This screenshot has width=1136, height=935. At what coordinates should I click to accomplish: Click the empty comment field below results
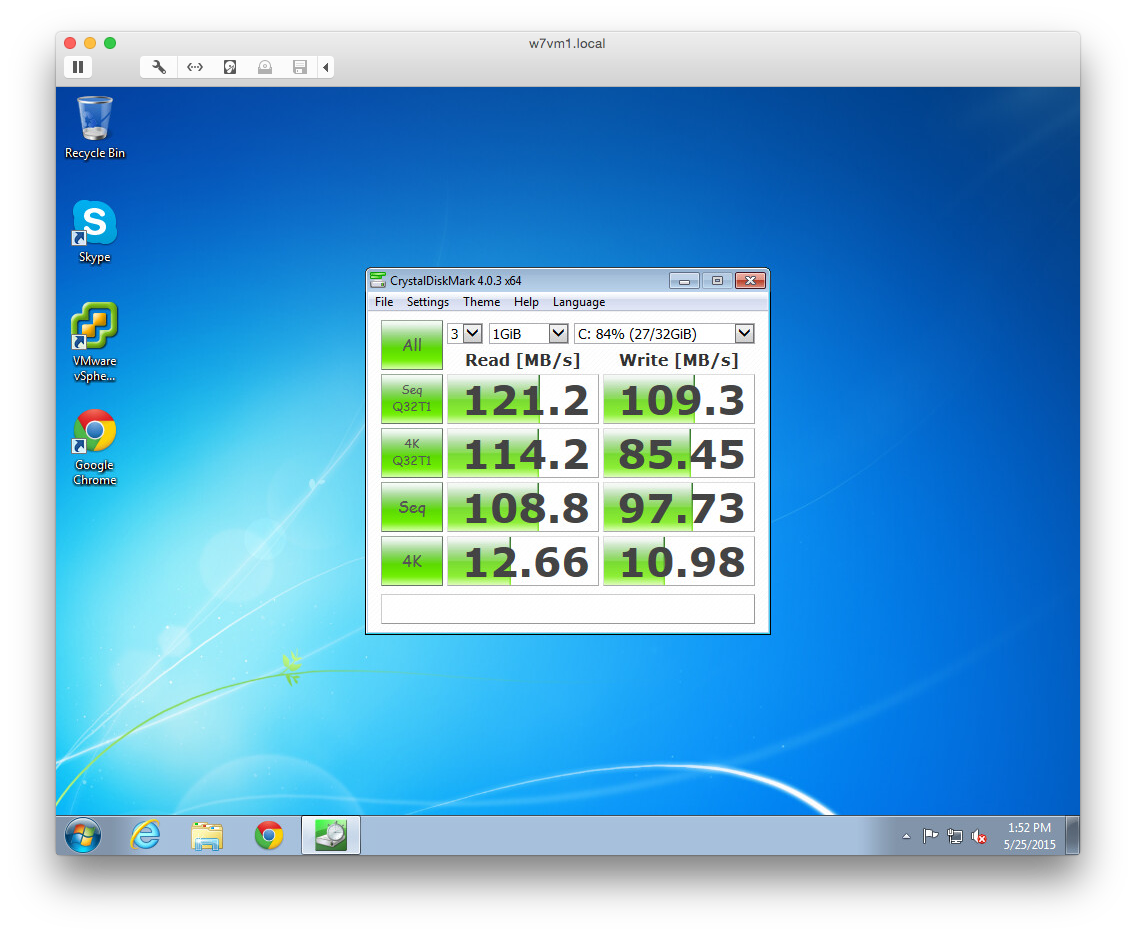pyautogui.click(x=567, y=609)
